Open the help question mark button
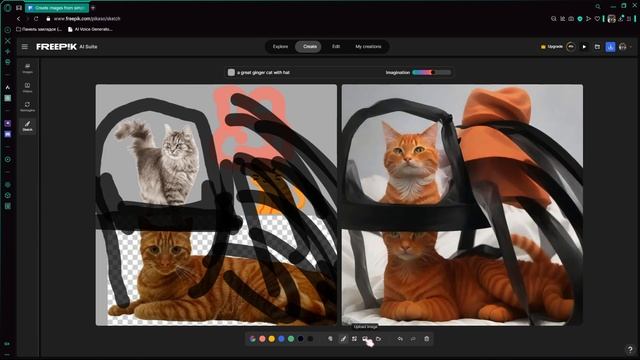 pyautogui.click(x=630, y=349)
